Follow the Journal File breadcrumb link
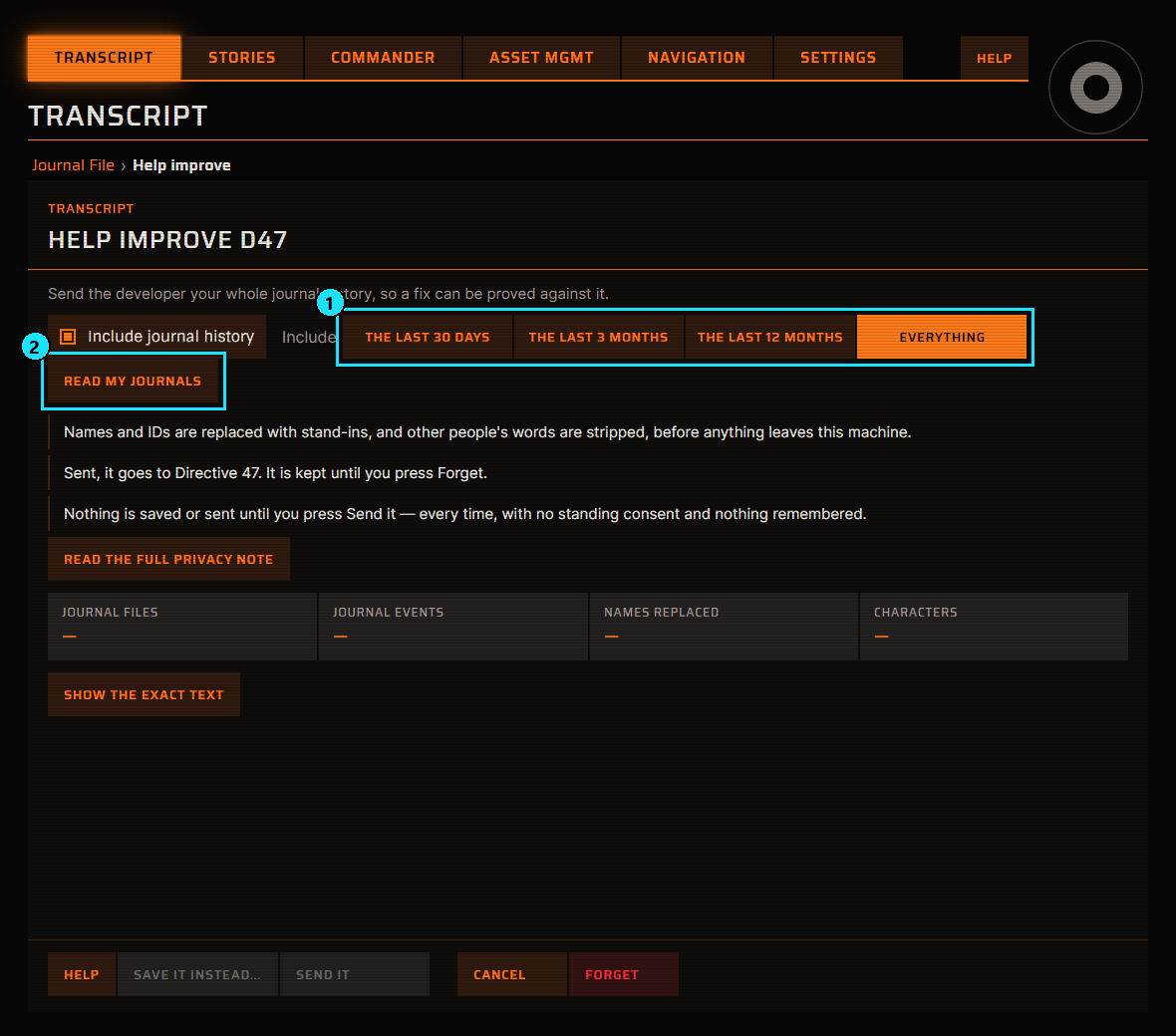Viewport: 1176px width, 1036px height. [73, 165]
